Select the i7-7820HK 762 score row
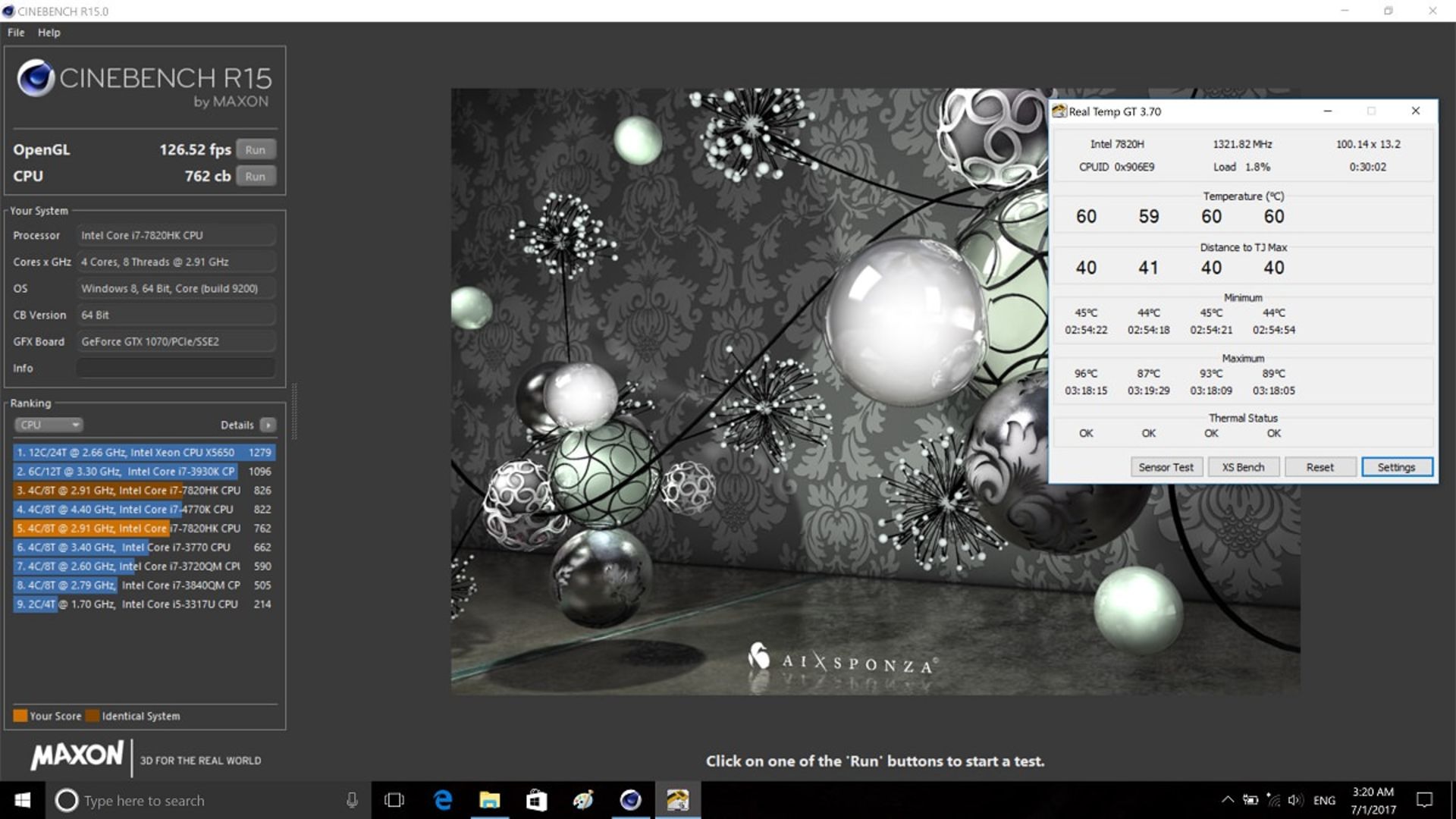 (x=144, y=528)
